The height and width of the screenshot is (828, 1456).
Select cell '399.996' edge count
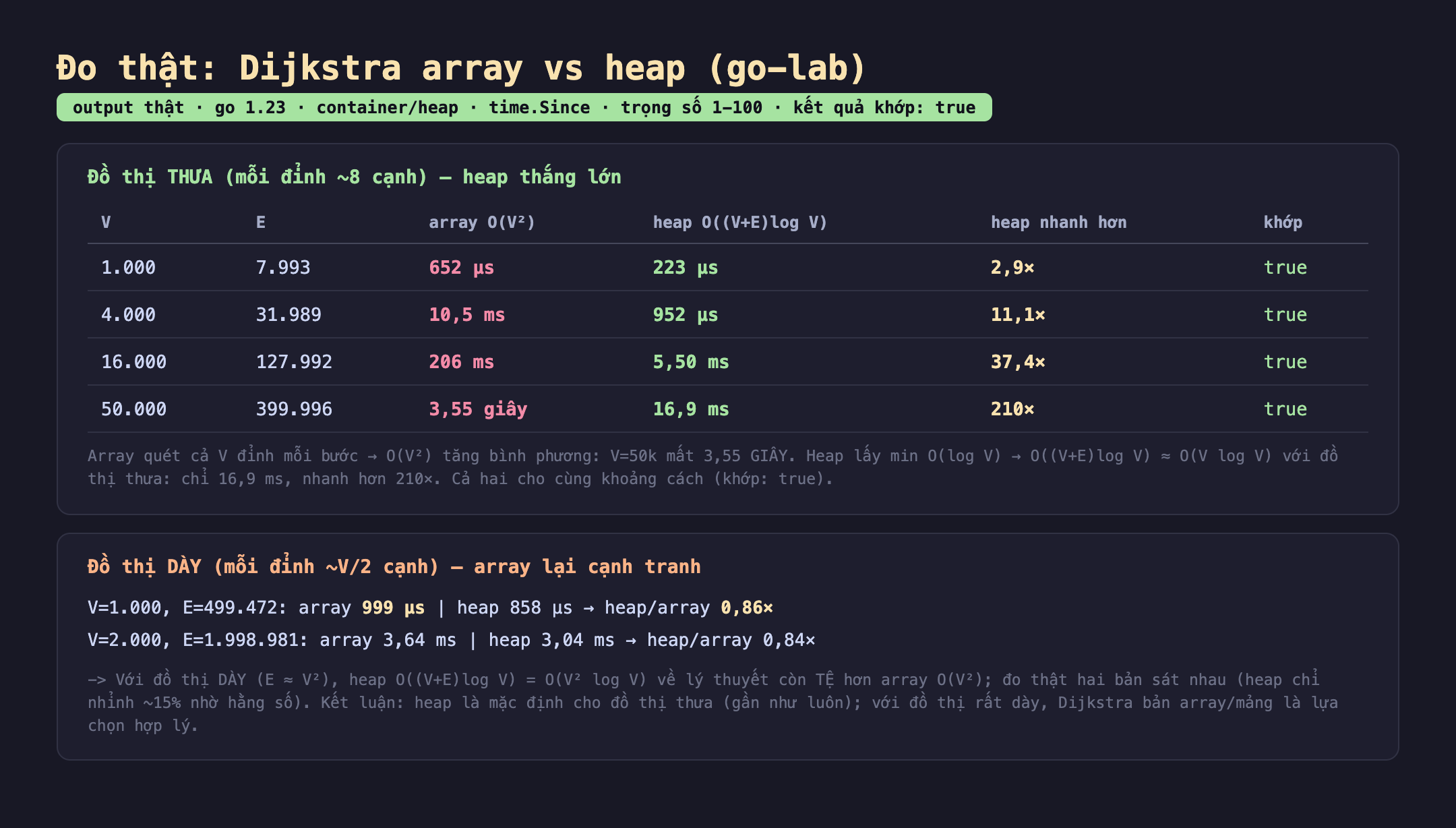[x=294, y=409]
